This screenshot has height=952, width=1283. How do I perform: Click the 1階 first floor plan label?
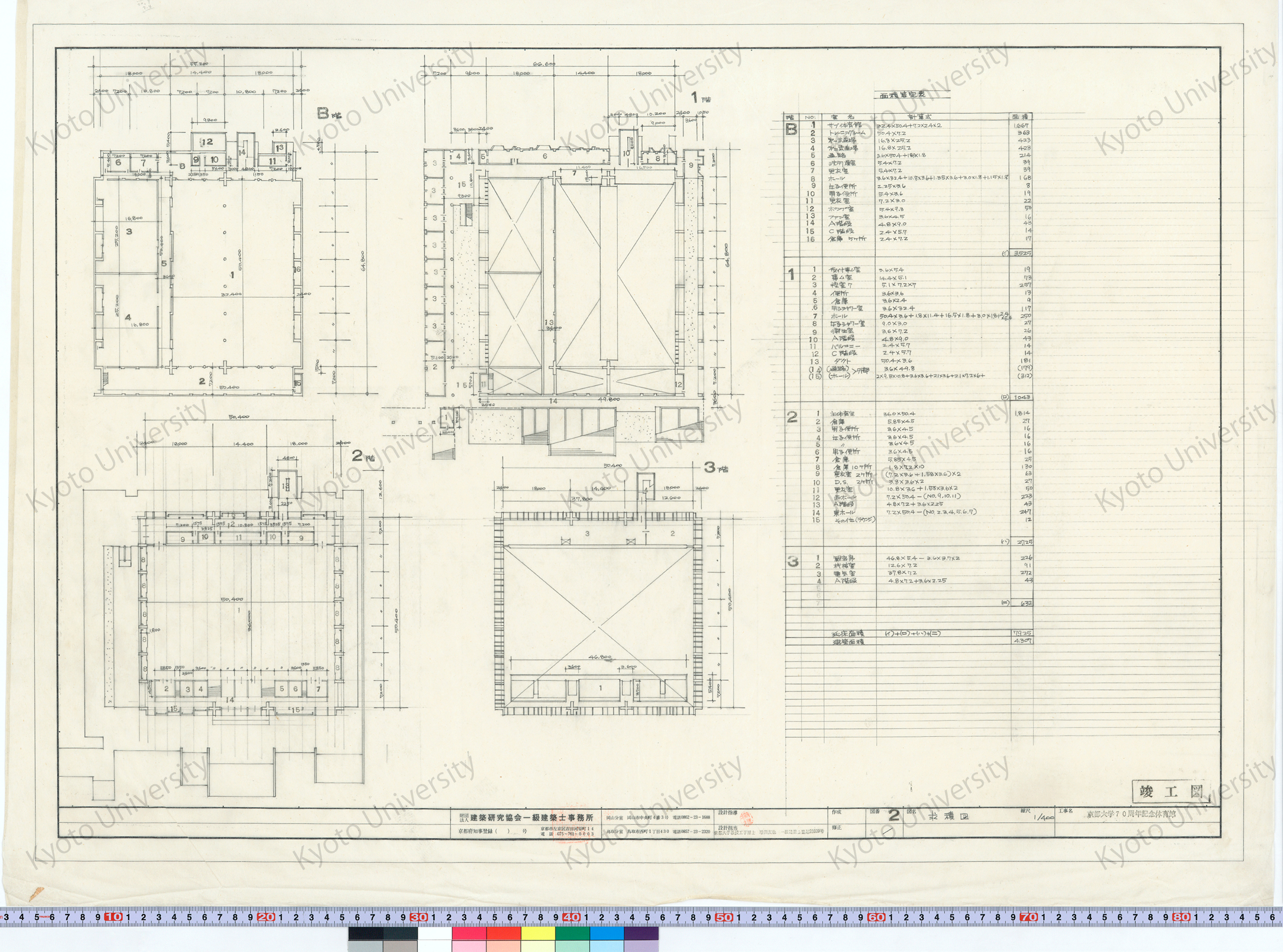[700, 97]
